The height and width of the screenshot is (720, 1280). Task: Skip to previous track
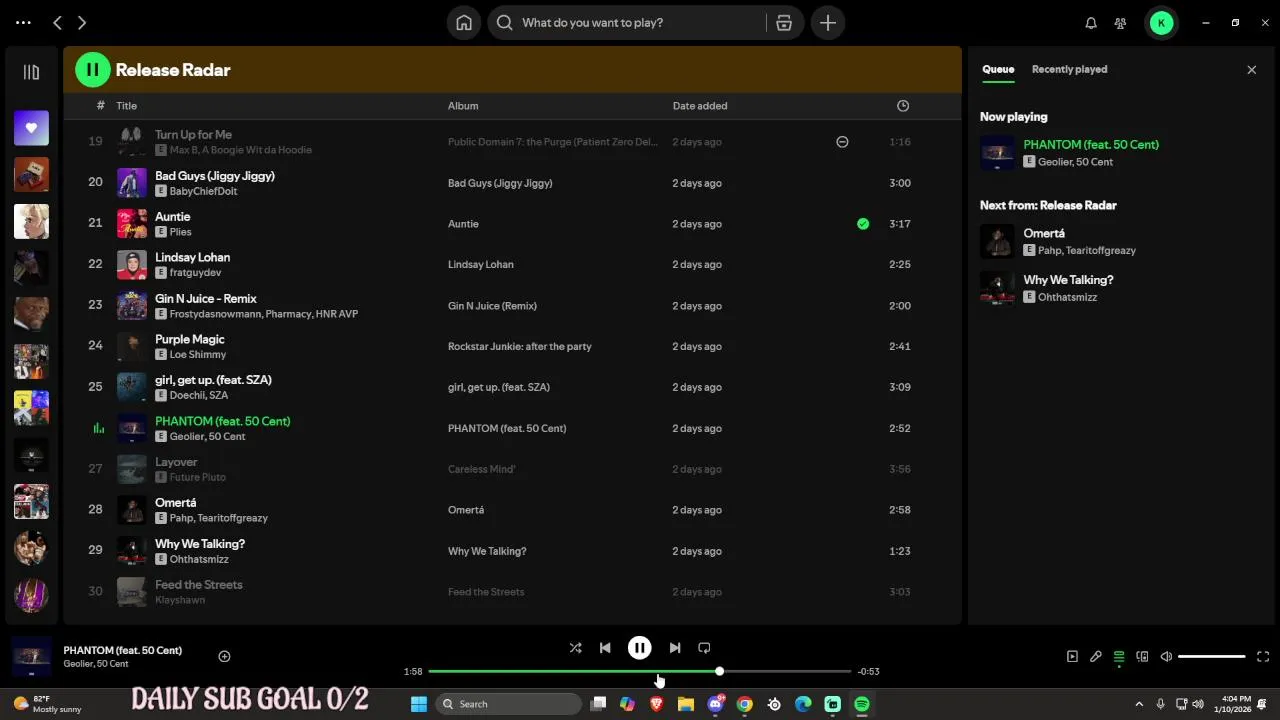coord(605,648)
